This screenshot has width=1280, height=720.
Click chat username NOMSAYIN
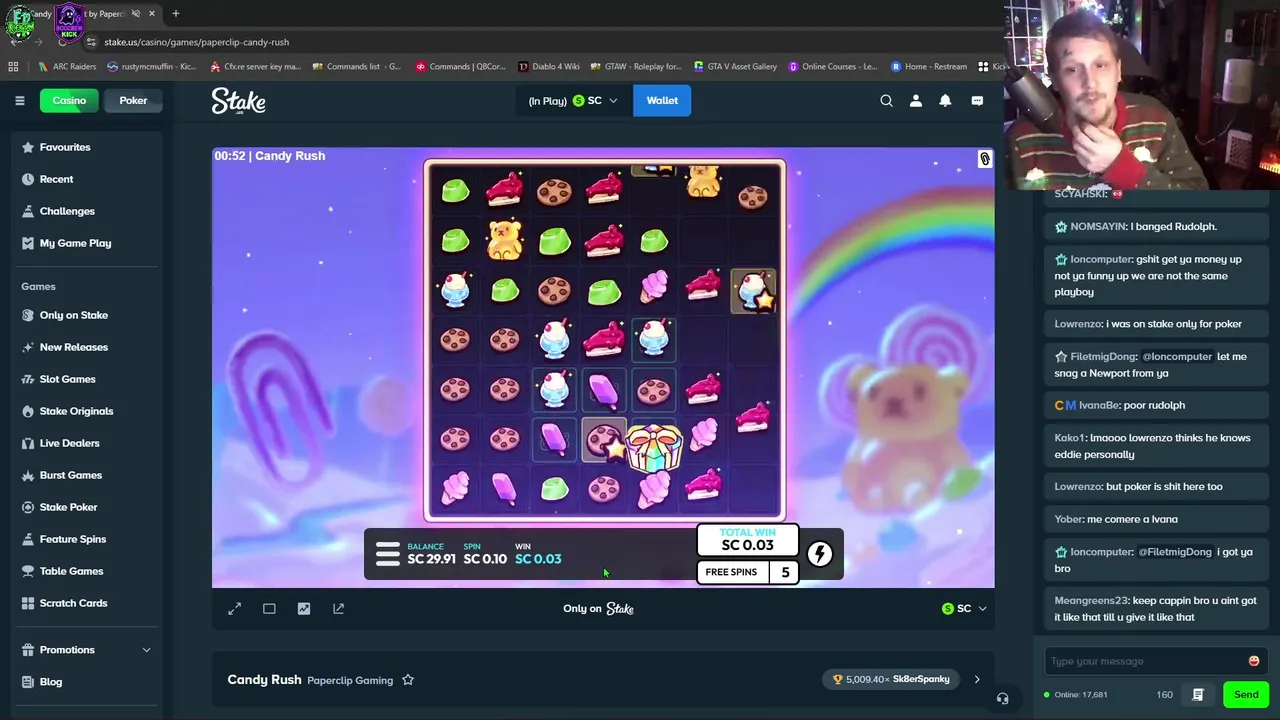pyautogui.click(x=1098, y=227)
